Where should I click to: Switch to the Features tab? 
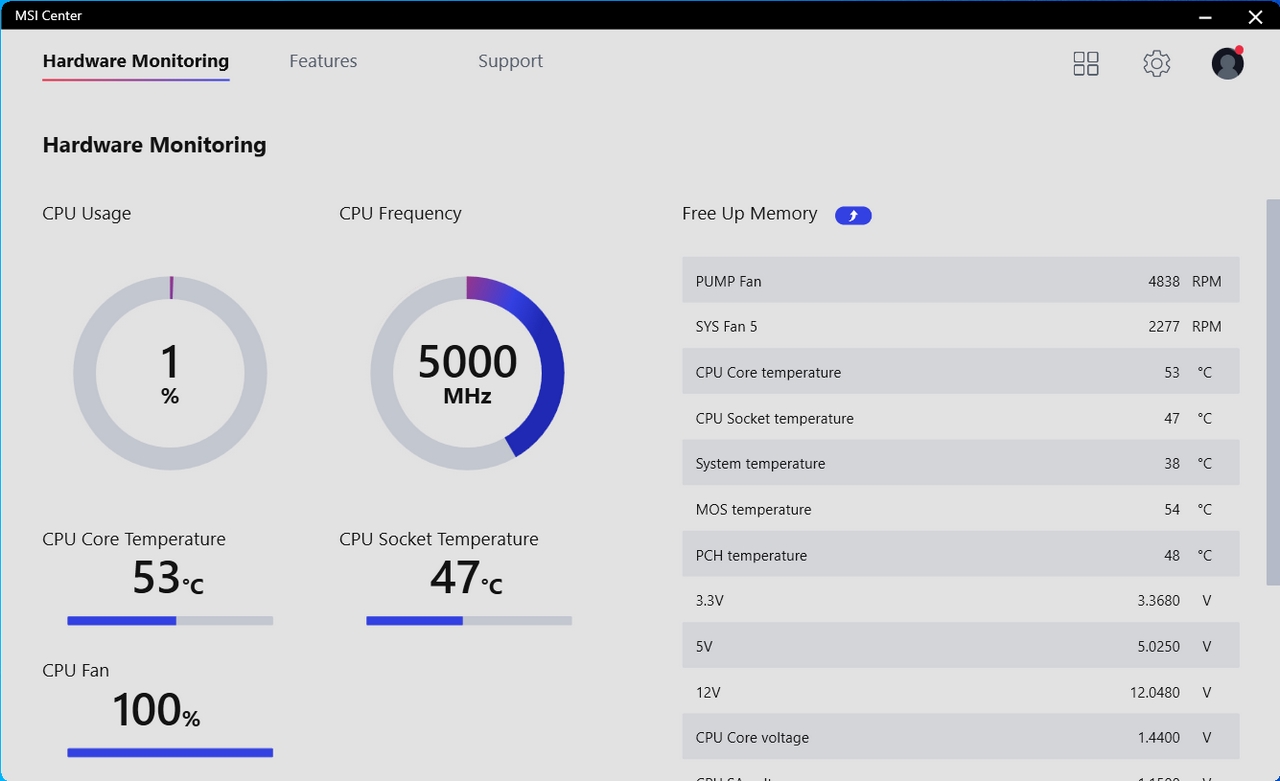click(323, 61)
